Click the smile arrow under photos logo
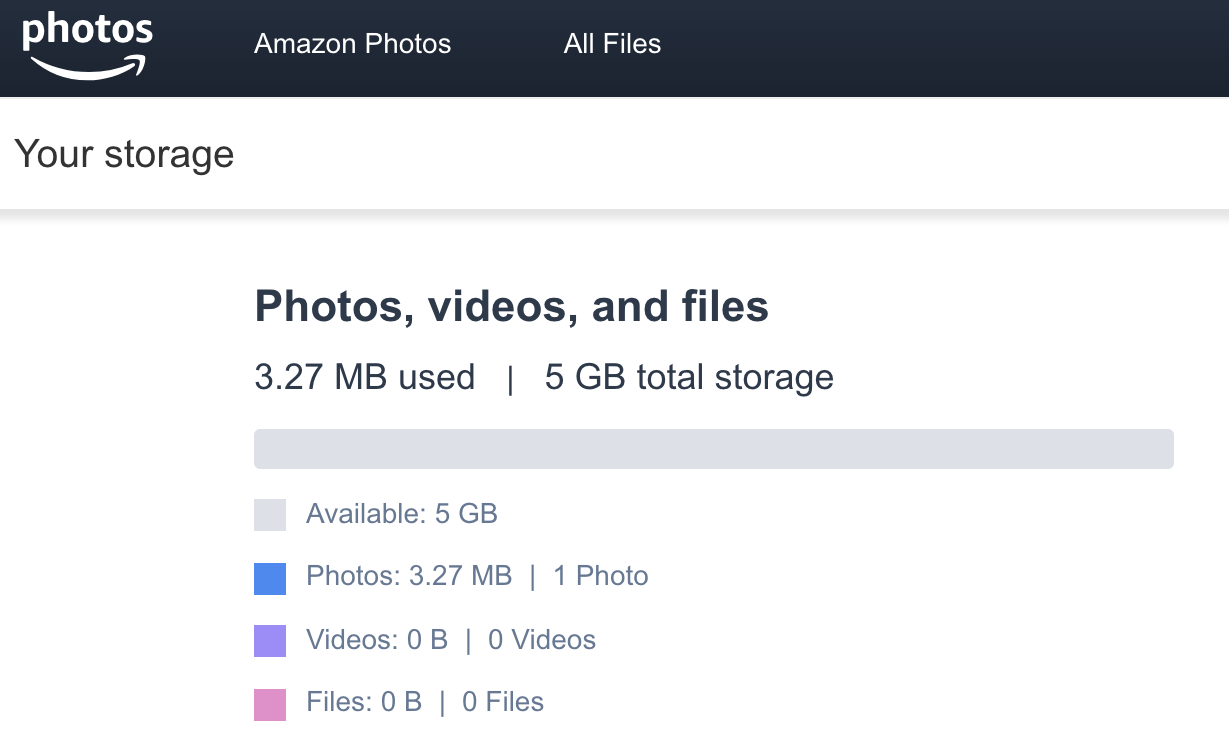The height and width of the screenshot is (744, 1229). [x=89, y=66]
